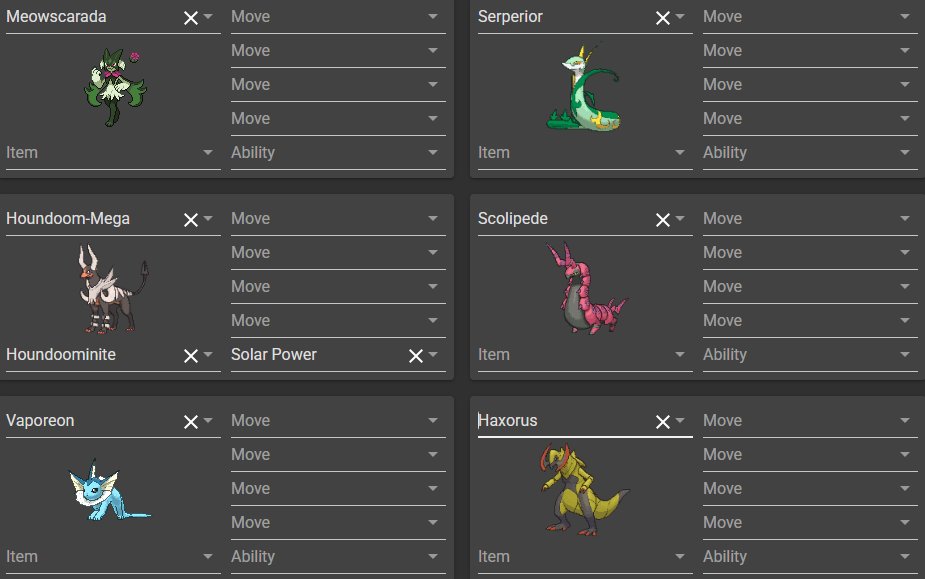Clear the Meowscarada species selection
The image size is (925, 579).
(x=191, y=18)
